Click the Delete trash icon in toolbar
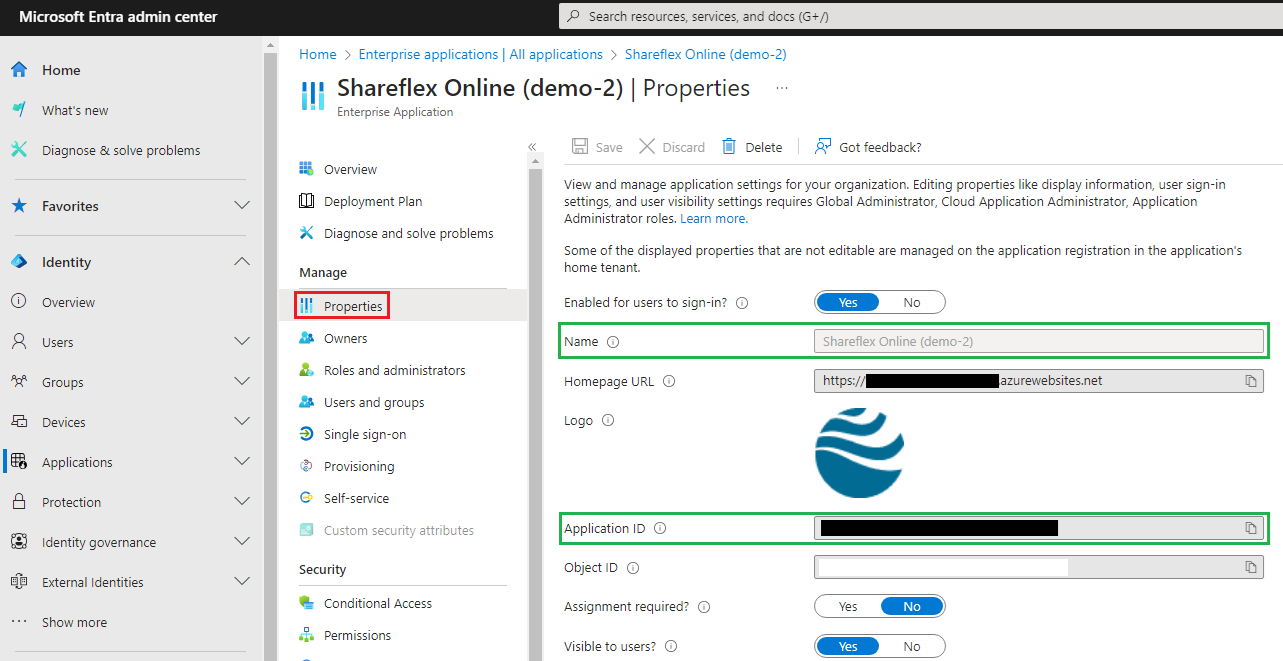 pyautogui.click(x=729, y=147)
